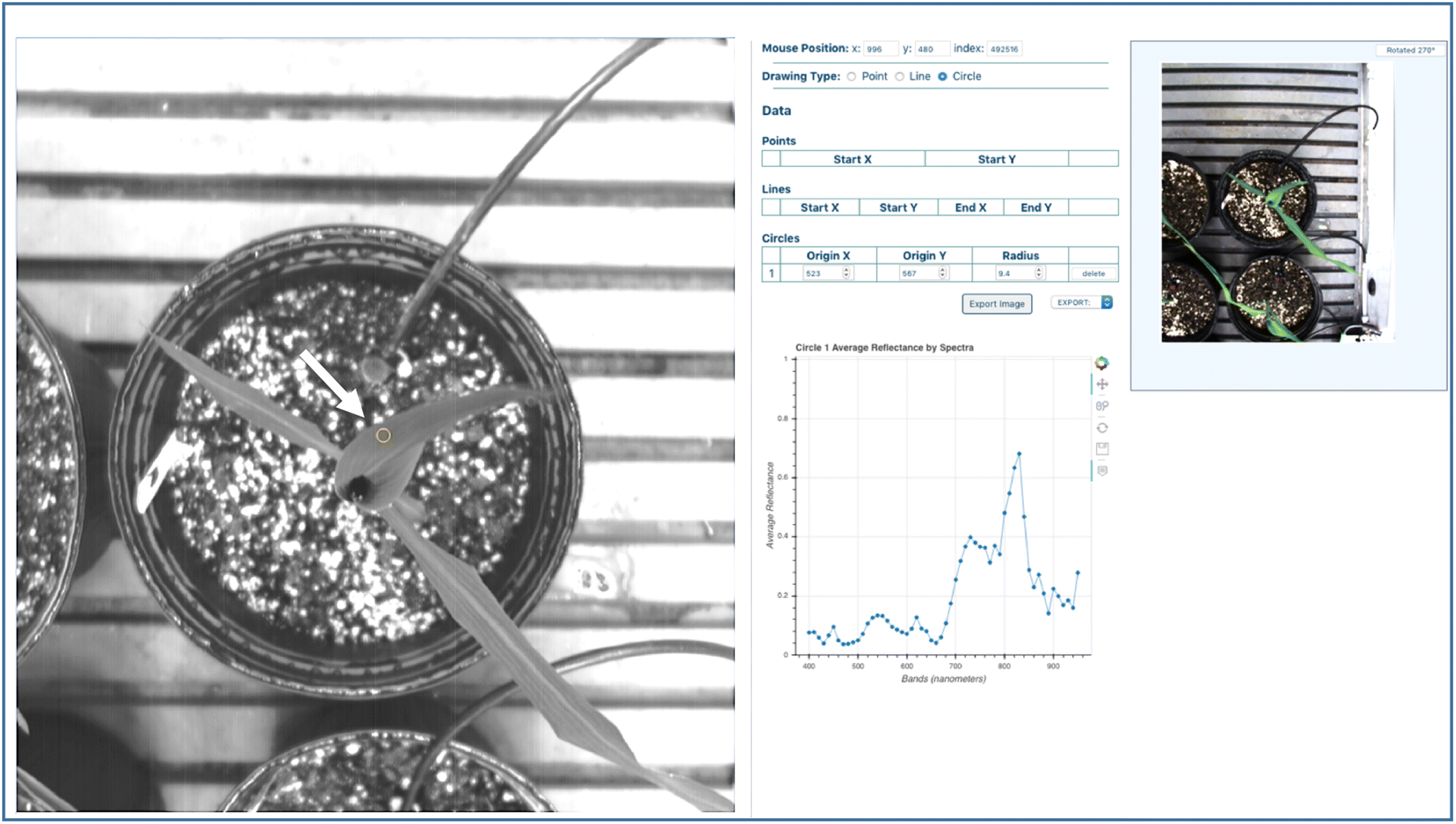Click the 'Start Y' header in Points table
The width and height of the screenshot is (1456, 824).
click(996, 159)
